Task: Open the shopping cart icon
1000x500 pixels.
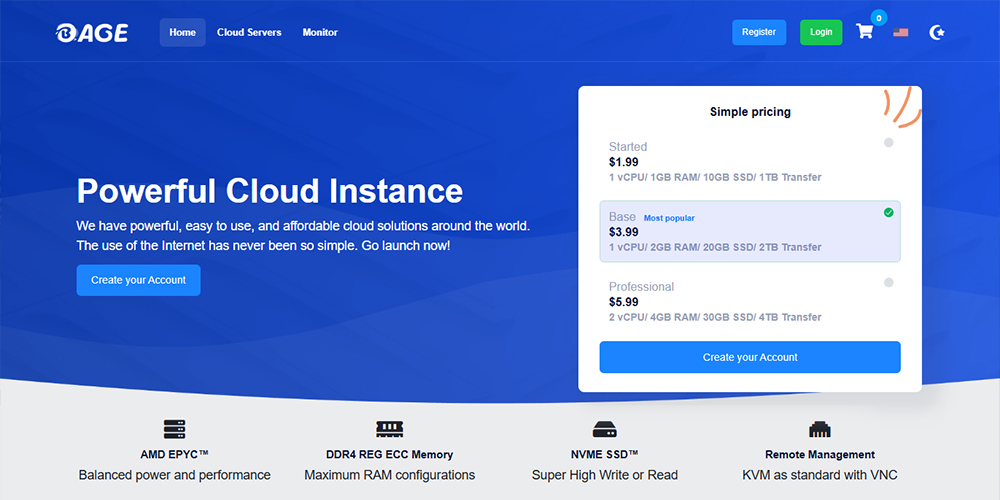Action: pos(864,32)
